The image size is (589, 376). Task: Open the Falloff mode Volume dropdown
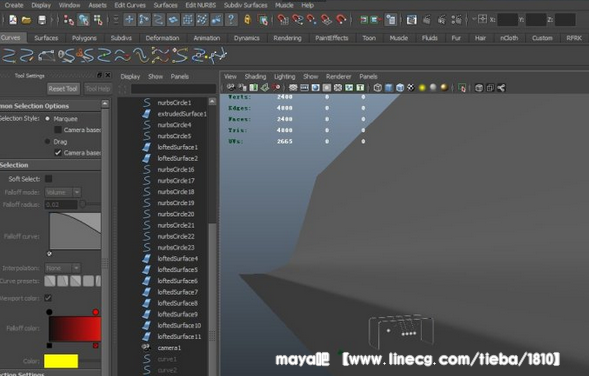tap(63, 192)
